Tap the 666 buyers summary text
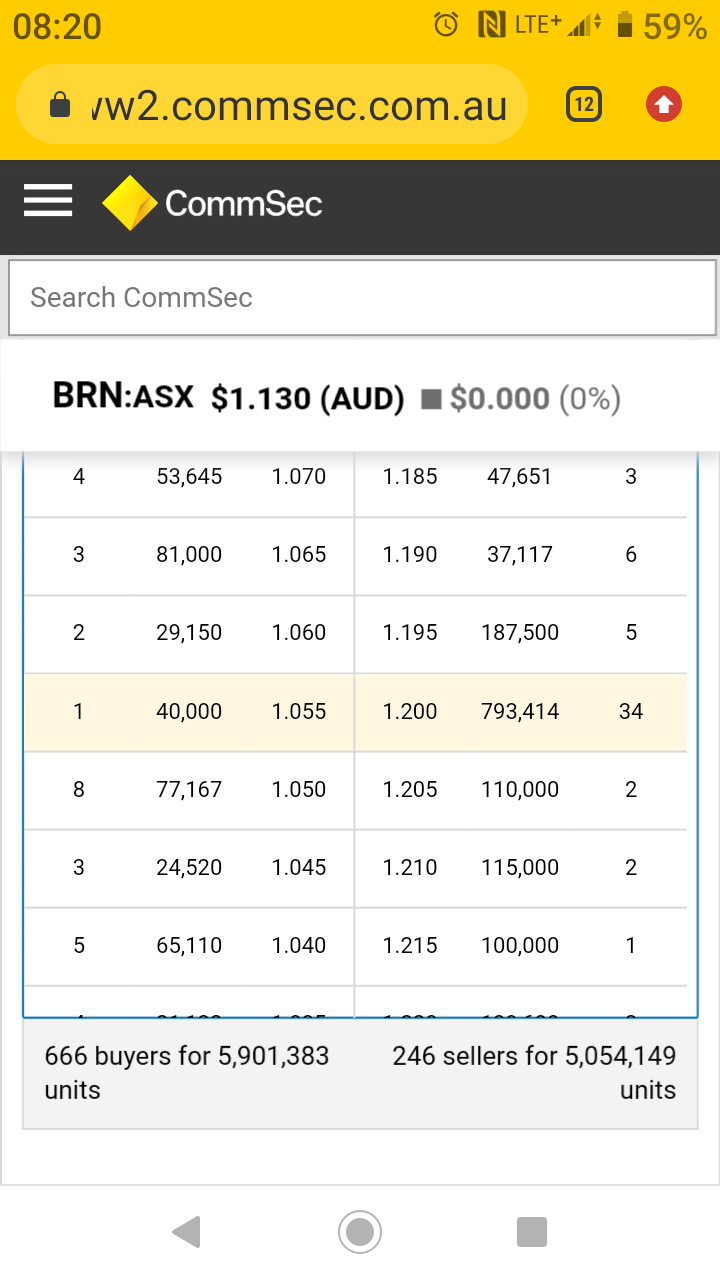 click(x=187, y=1072)
